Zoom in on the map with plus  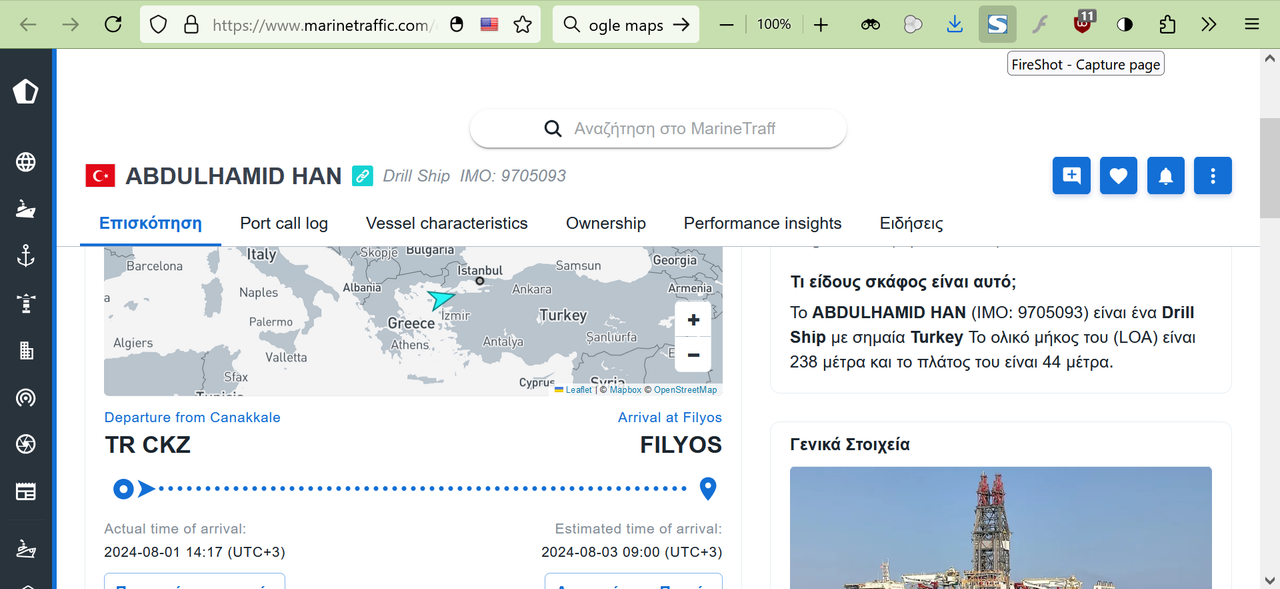click(x=693, y=320)
